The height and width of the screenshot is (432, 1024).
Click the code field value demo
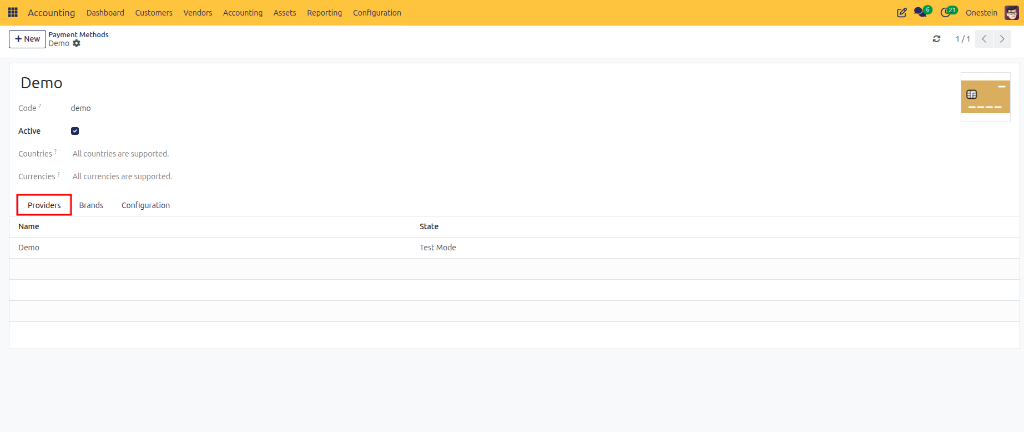tap(81, 108)
